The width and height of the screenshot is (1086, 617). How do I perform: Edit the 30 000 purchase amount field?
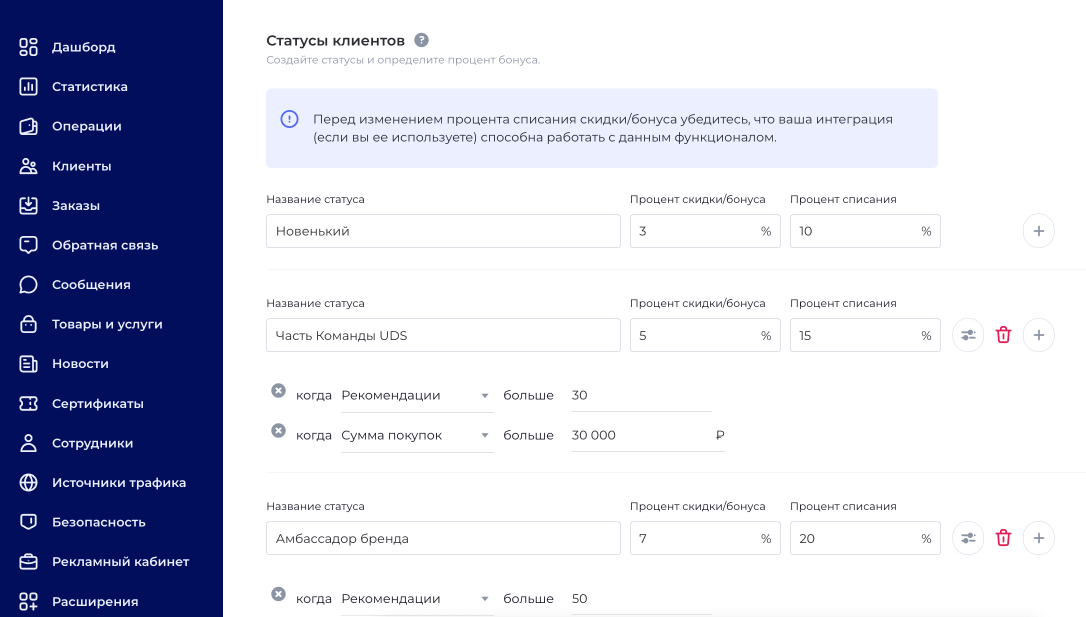click(640, 436)
